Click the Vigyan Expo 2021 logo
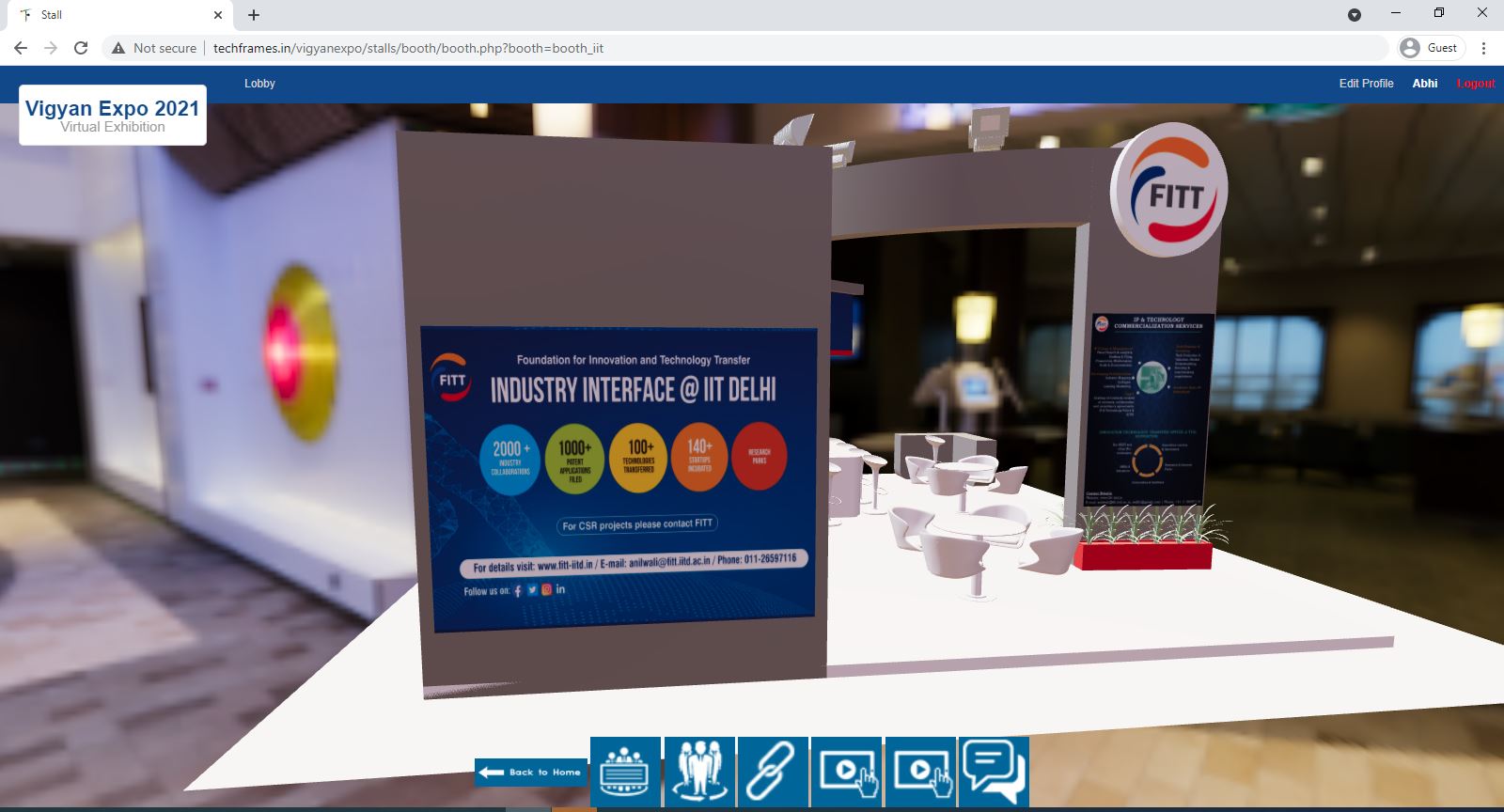The width and height of the screenshot is (1504, 812). [113, 116]
